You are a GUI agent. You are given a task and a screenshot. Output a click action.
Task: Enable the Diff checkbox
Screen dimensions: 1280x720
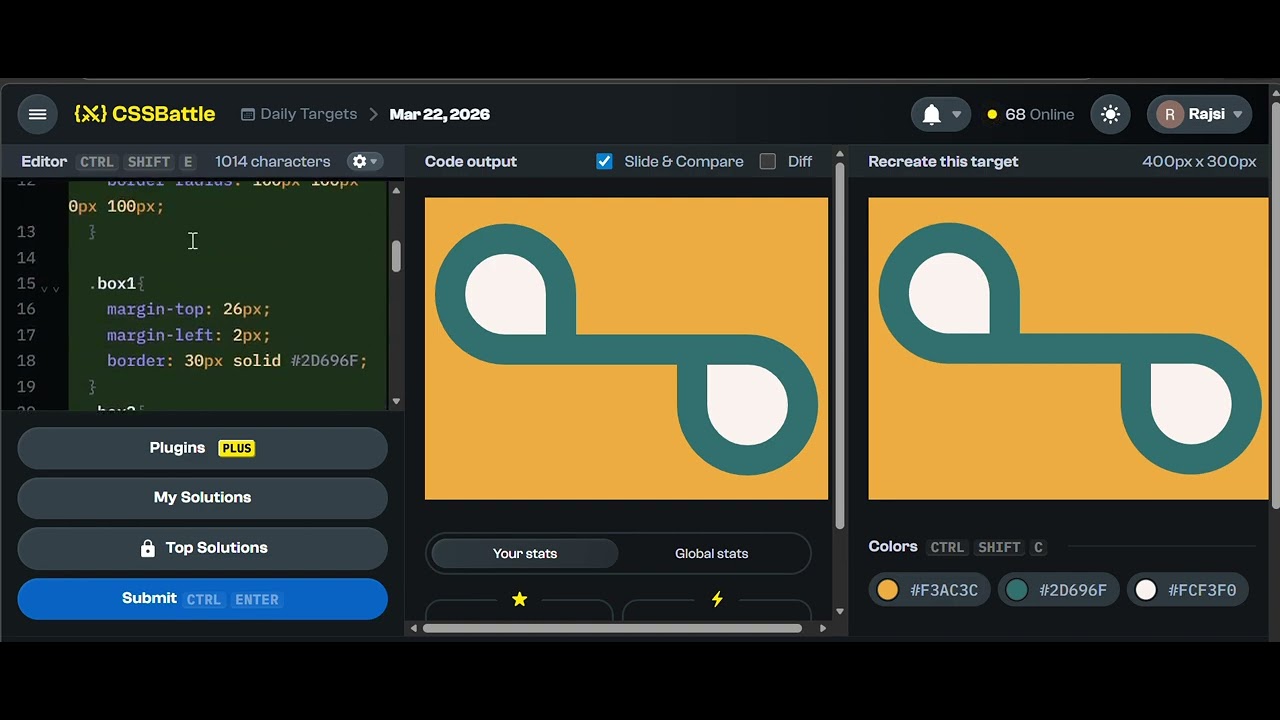point(767,161)
